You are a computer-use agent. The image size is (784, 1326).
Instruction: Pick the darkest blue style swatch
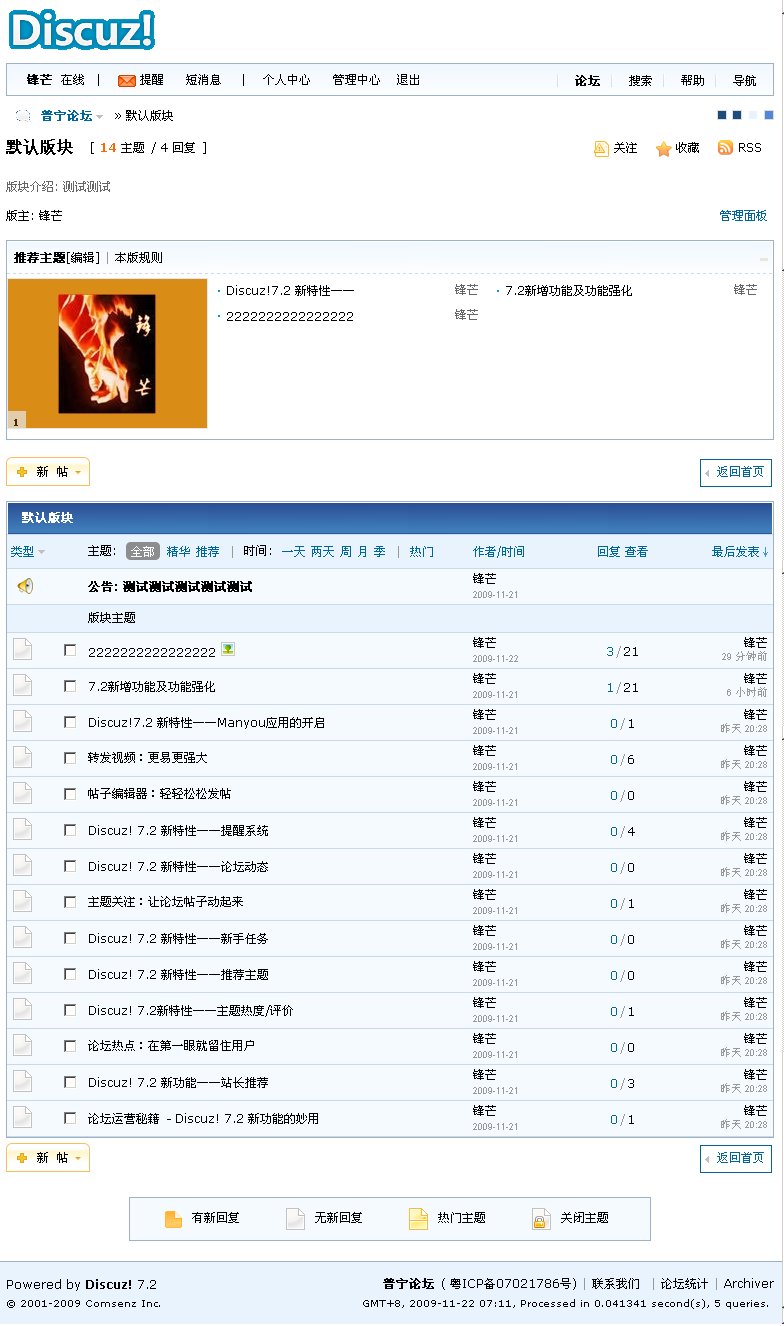tap(722, 115)
